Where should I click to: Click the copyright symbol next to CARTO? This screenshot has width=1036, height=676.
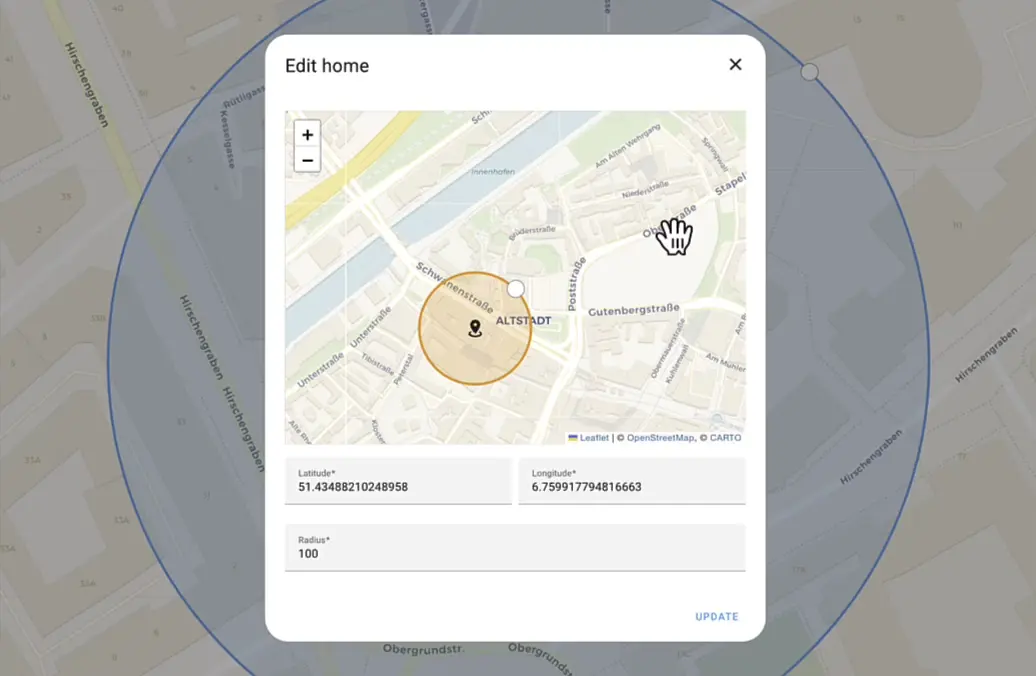704,437
